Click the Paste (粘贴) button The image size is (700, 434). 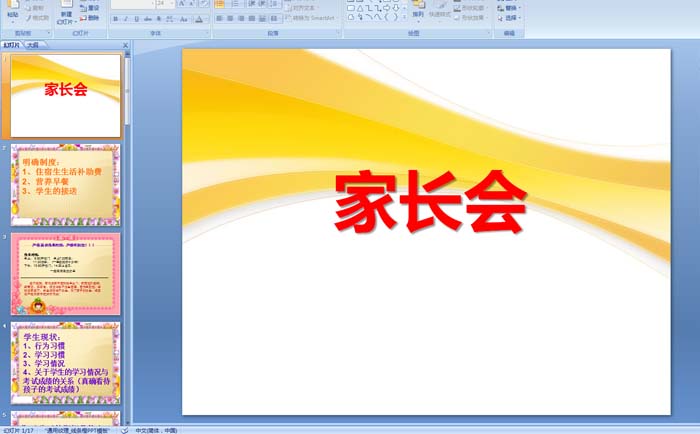coord(13,11)
